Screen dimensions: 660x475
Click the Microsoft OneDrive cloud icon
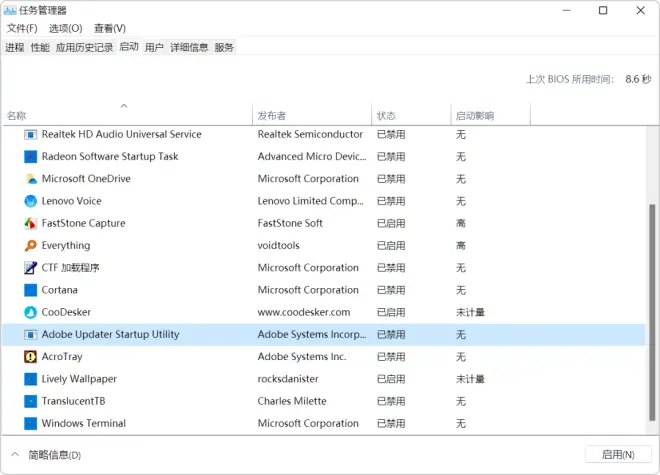point(31,179)
